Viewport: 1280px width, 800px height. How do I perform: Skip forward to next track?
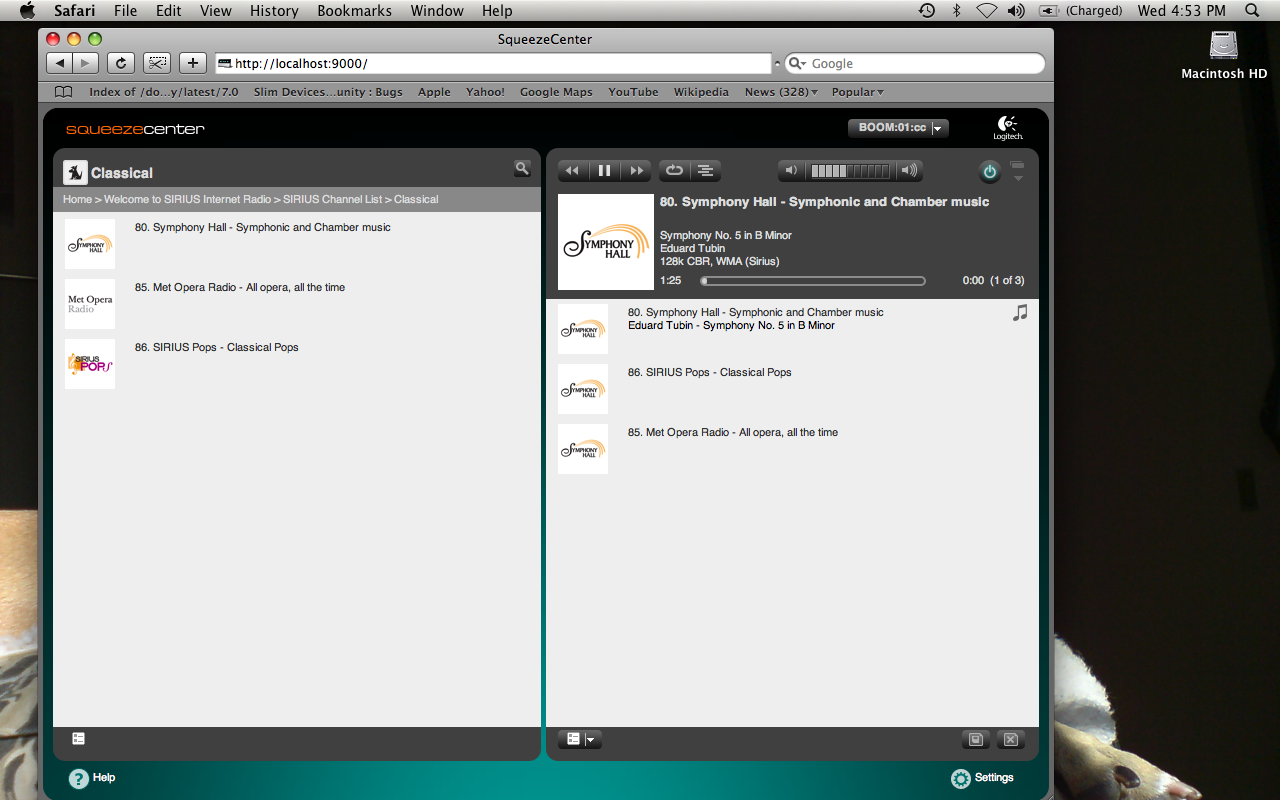click(x=636, y=171)
